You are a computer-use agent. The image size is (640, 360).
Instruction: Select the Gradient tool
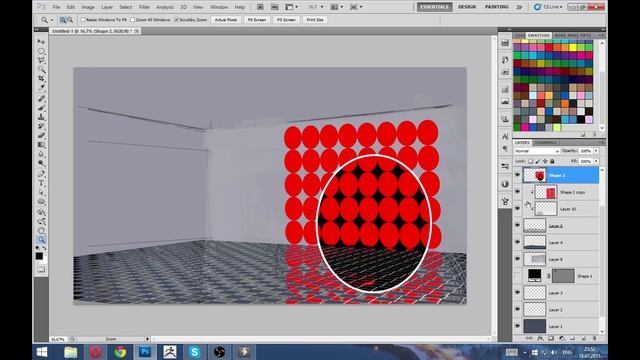pos(41,144)
